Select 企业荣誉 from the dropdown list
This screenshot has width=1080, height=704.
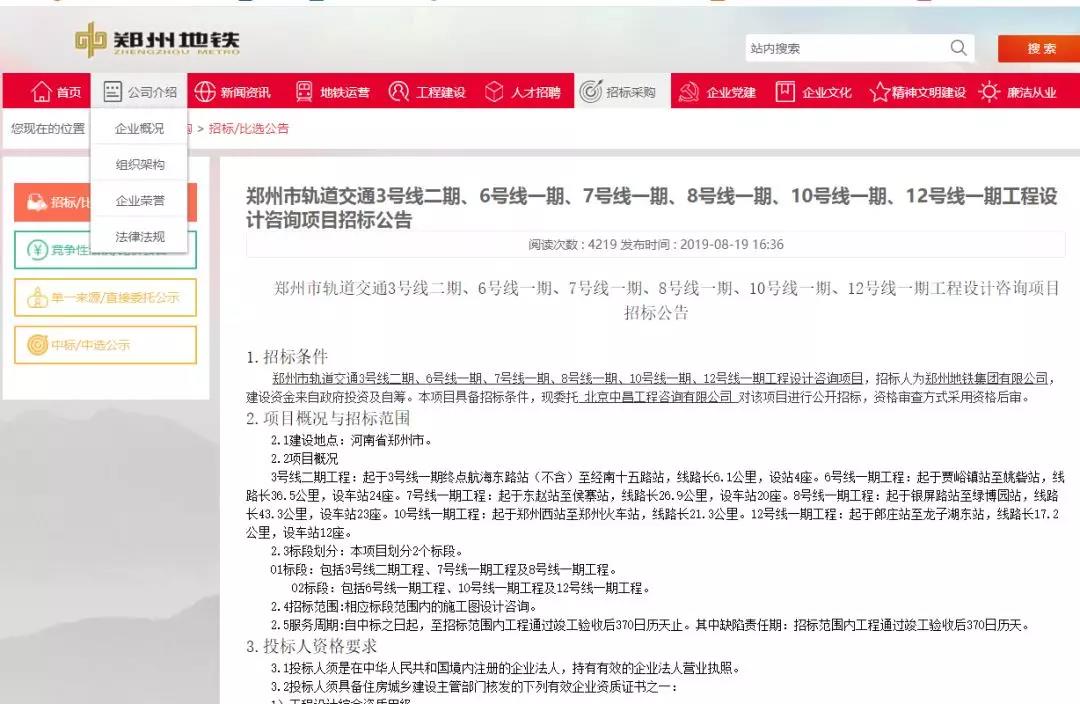coord(139,201)
